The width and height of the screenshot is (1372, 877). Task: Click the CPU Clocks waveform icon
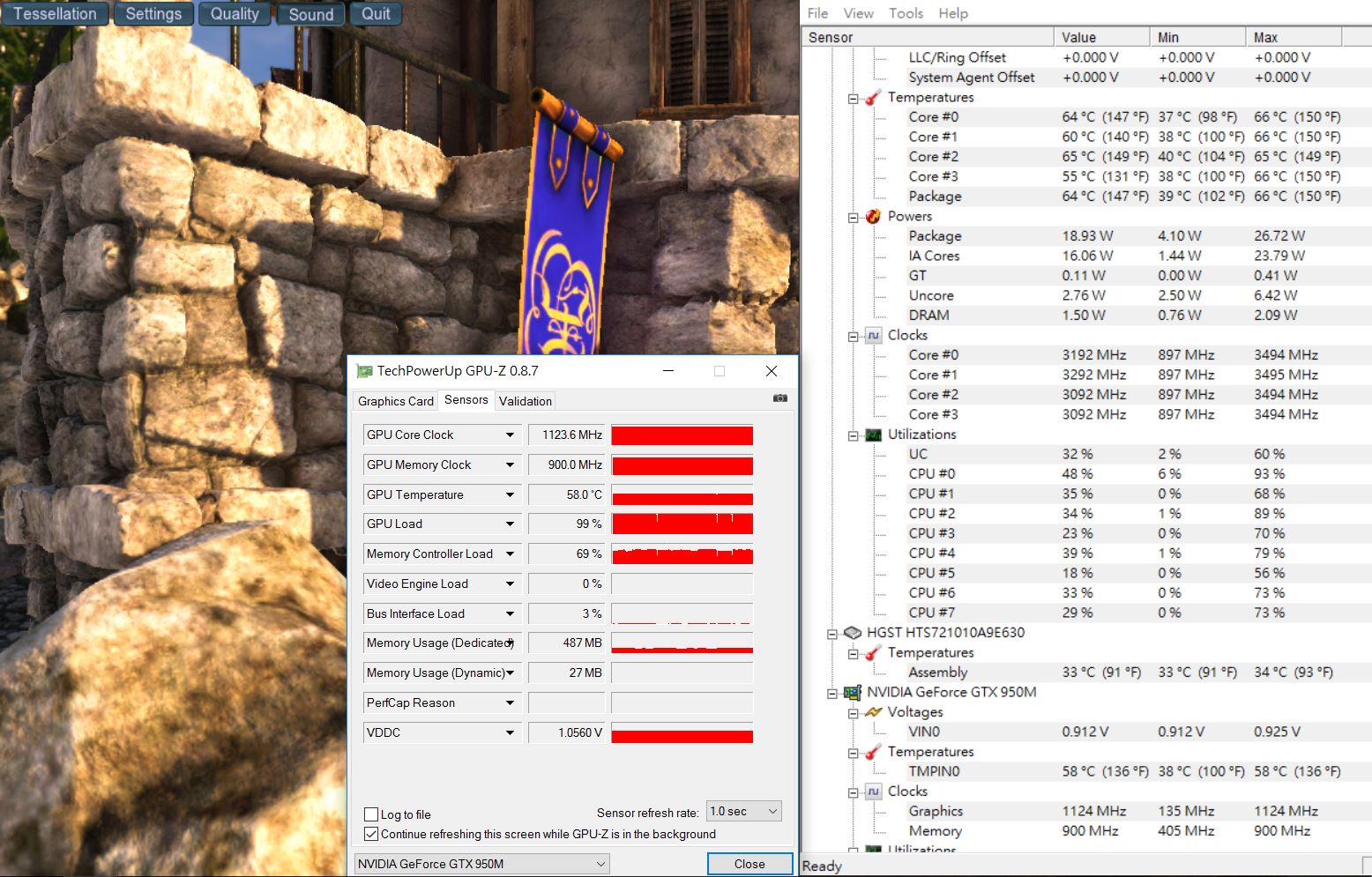(x=873, y=336)
